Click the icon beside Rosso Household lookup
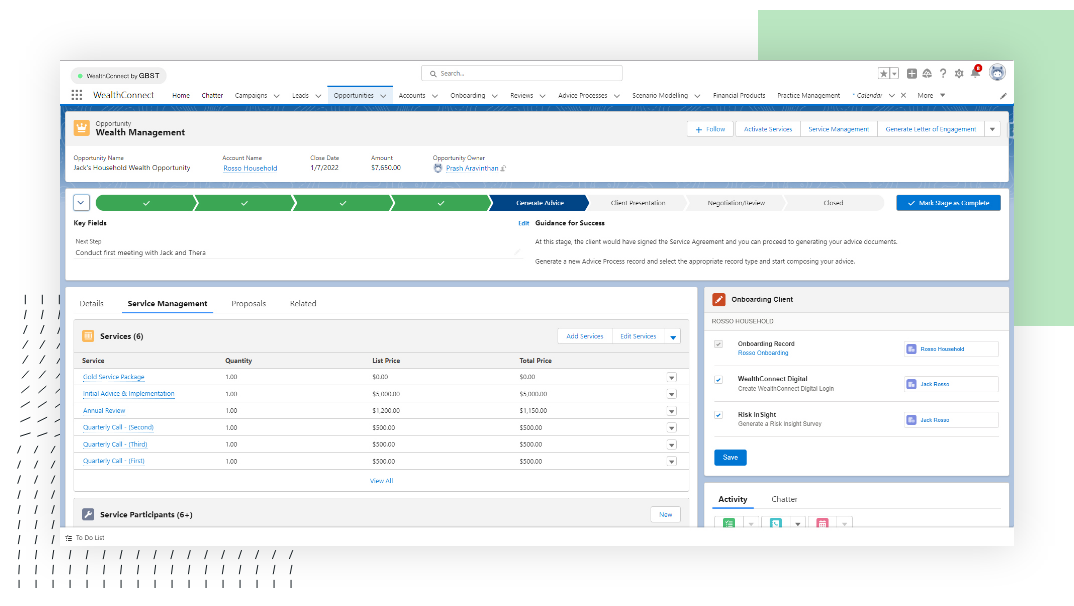Screen dimensions: 1074x606 (911, 349)
